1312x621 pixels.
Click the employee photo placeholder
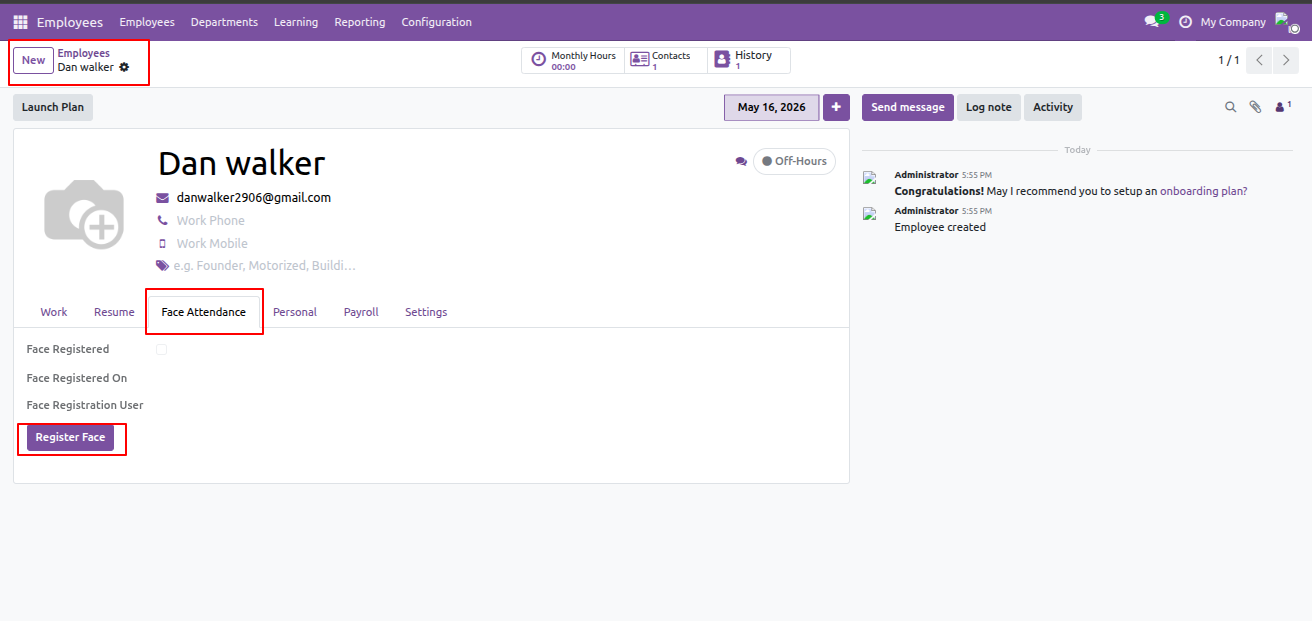[84, 214]
